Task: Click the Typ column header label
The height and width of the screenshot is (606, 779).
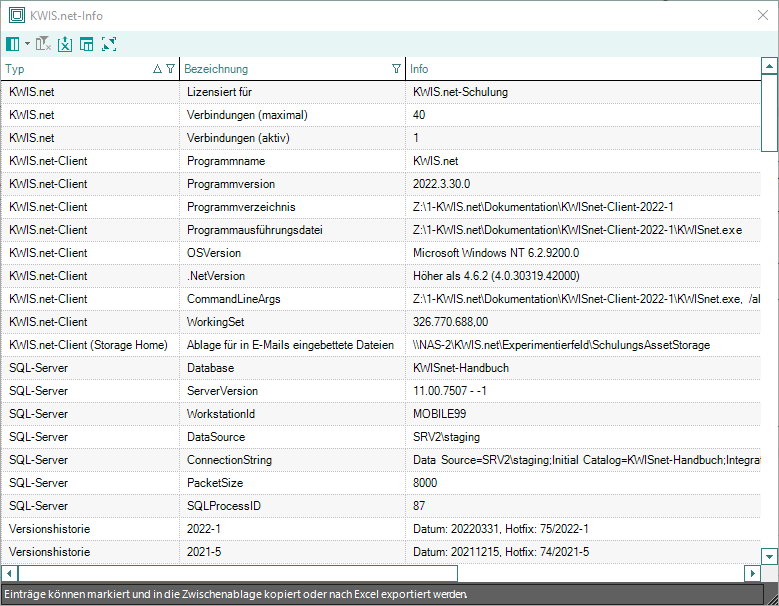Action: click(x=15, y=69)
